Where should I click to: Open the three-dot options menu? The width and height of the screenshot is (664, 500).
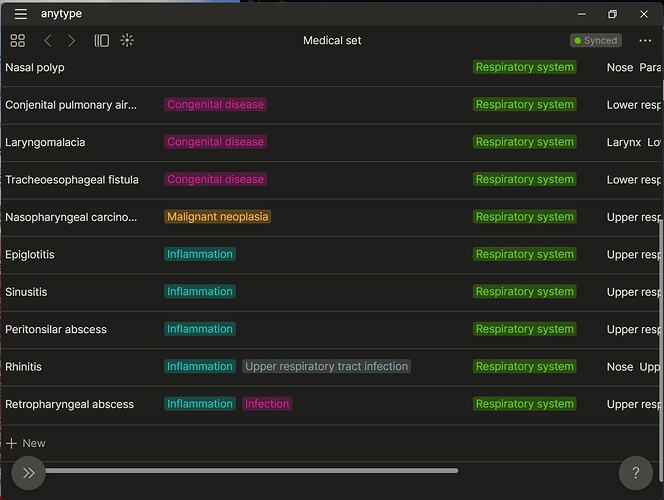tap(645, 40)
